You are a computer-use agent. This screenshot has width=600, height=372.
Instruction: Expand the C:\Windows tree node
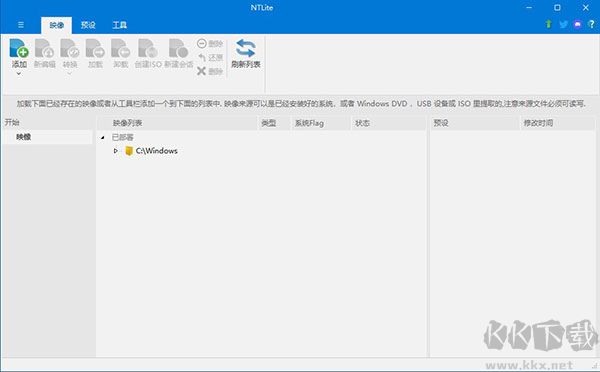(116, 151)
